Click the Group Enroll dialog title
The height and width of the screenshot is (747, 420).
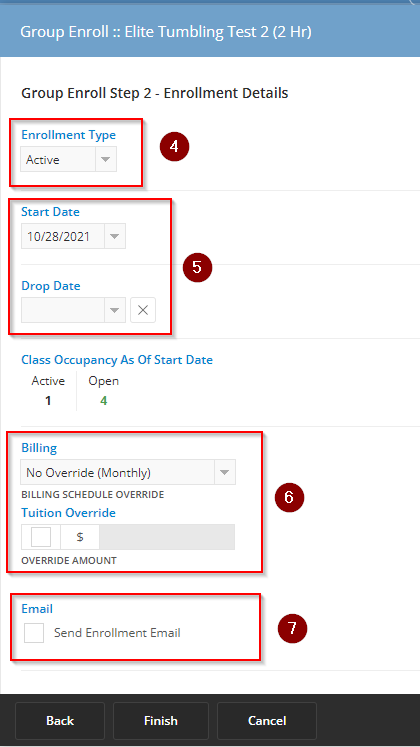pos(166,32)
